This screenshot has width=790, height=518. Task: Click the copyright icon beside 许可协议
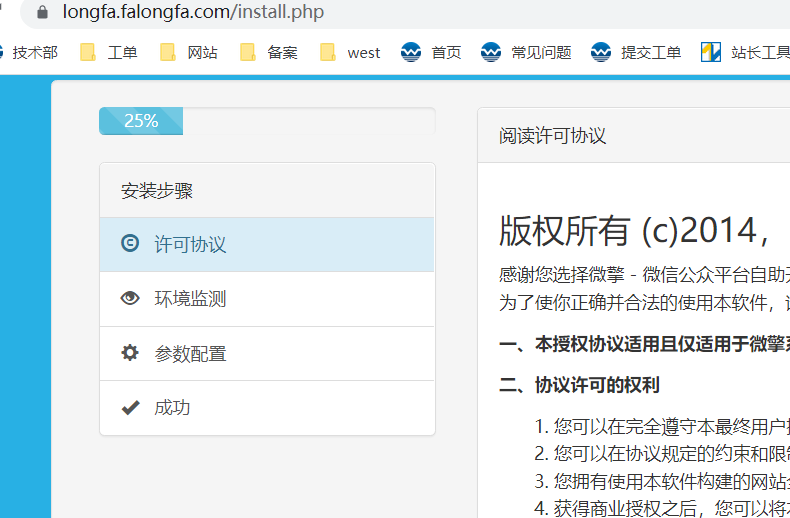pyautogui.click(x=129, y=243)
